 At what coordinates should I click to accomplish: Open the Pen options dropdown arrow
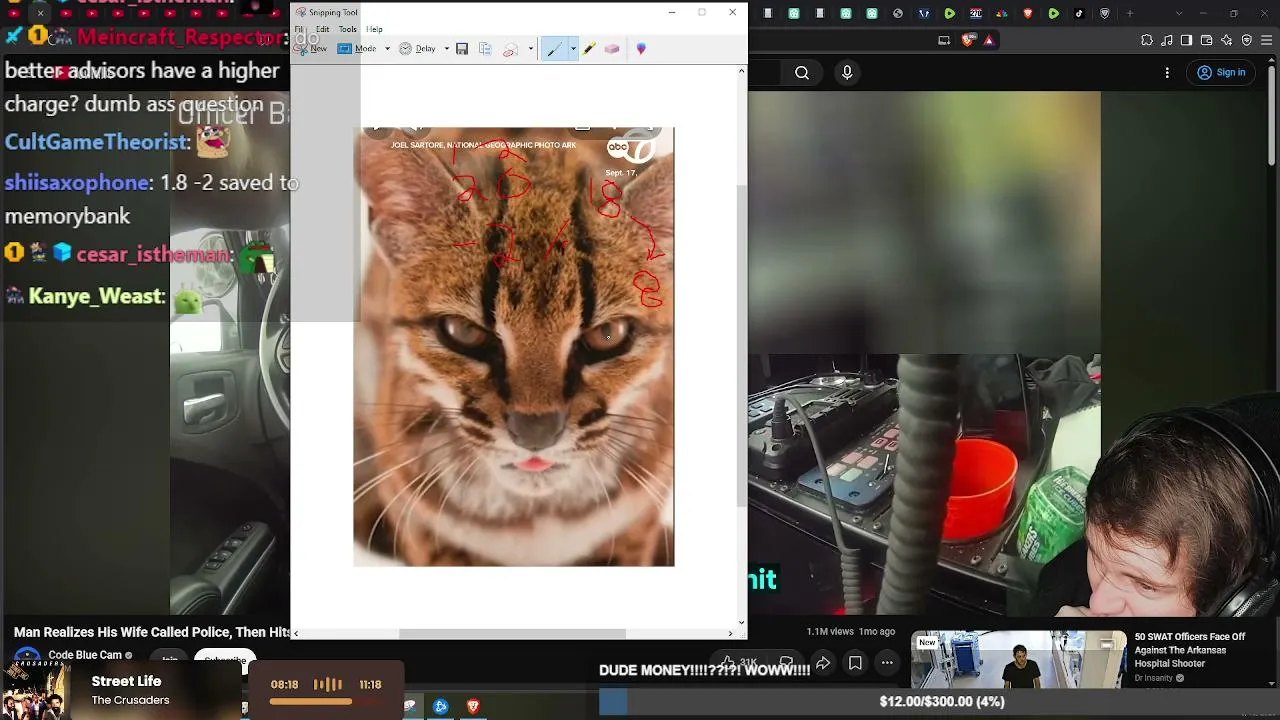(x=573, y=49)
